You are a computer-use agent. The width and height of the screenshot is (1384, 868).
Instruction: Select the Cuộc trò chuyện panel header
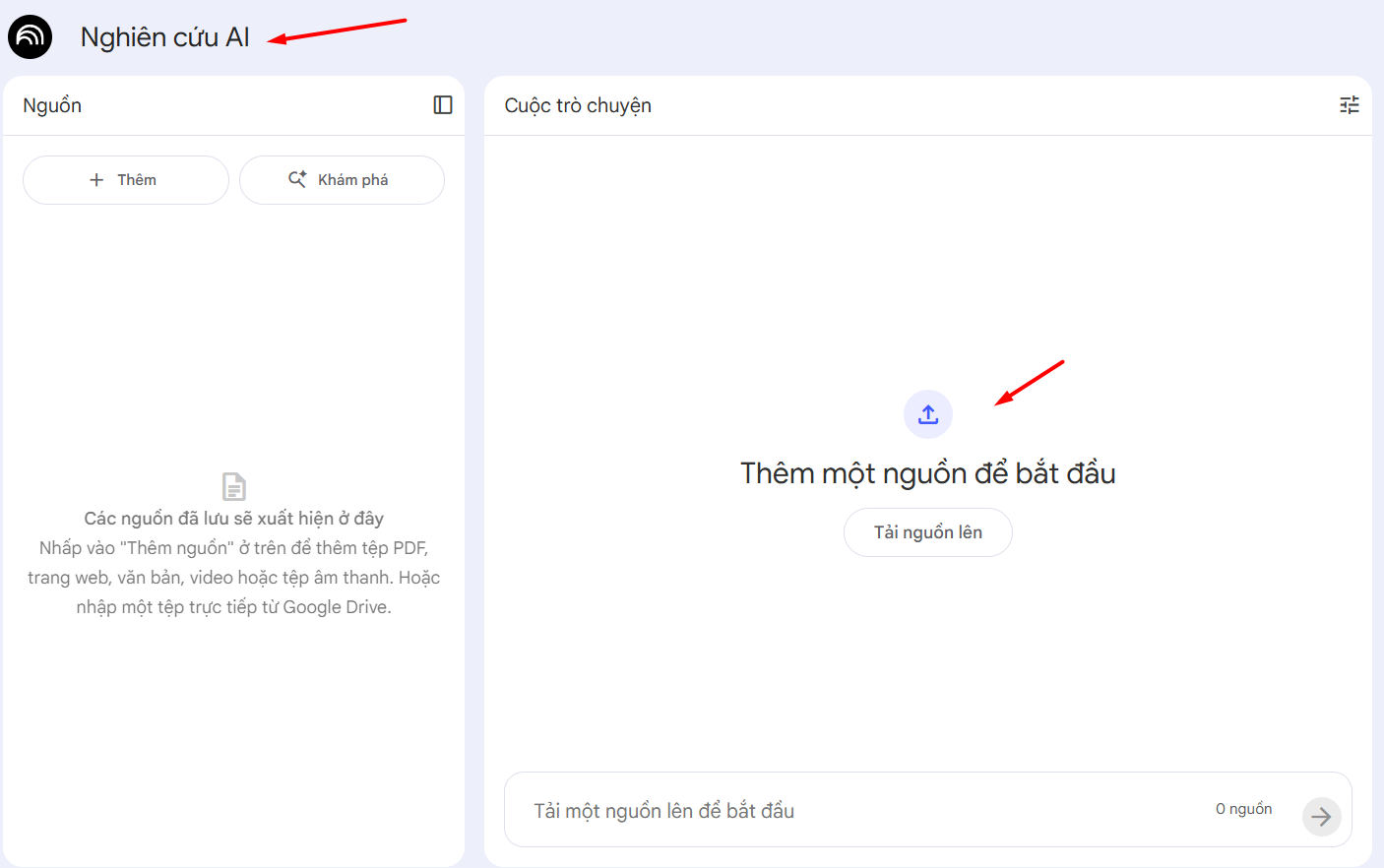coord(577,105)
